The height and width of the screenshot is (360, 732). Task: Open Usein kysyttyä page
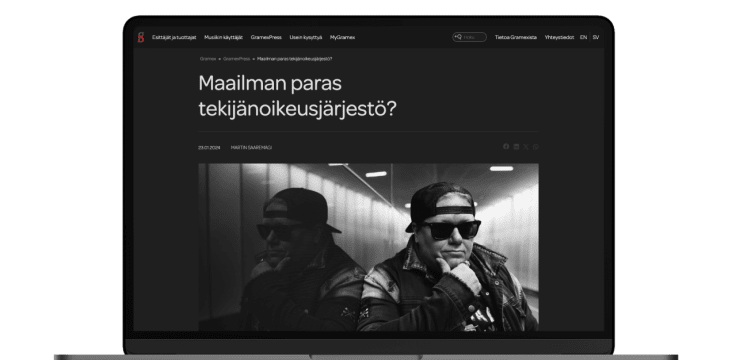(306, 37)
